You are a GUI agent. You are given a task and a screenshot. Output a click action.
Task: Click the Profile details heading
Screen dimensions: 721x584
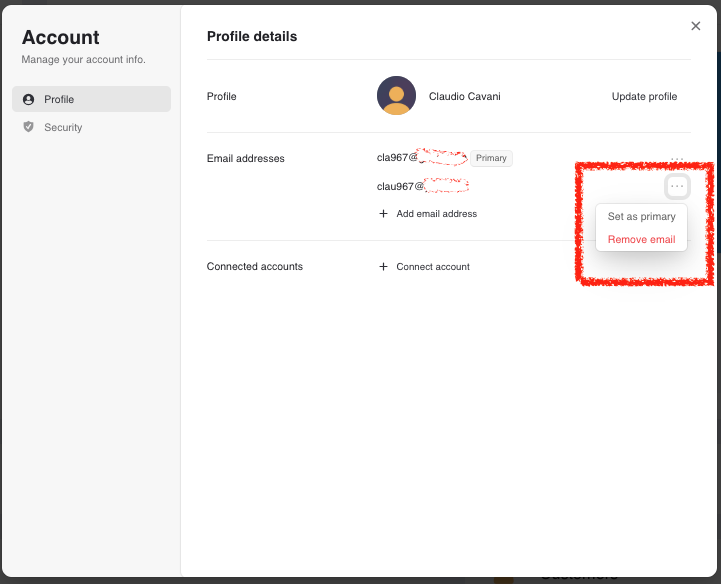[252, 37]
